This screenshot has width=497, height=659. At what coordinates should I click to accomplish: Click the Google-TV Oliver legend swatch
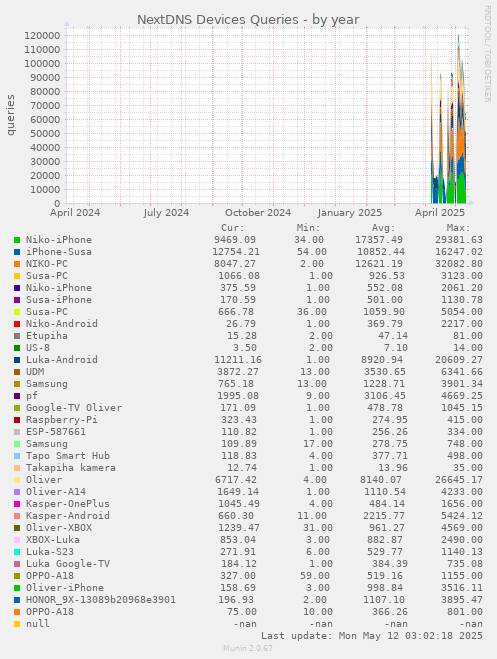17,409
